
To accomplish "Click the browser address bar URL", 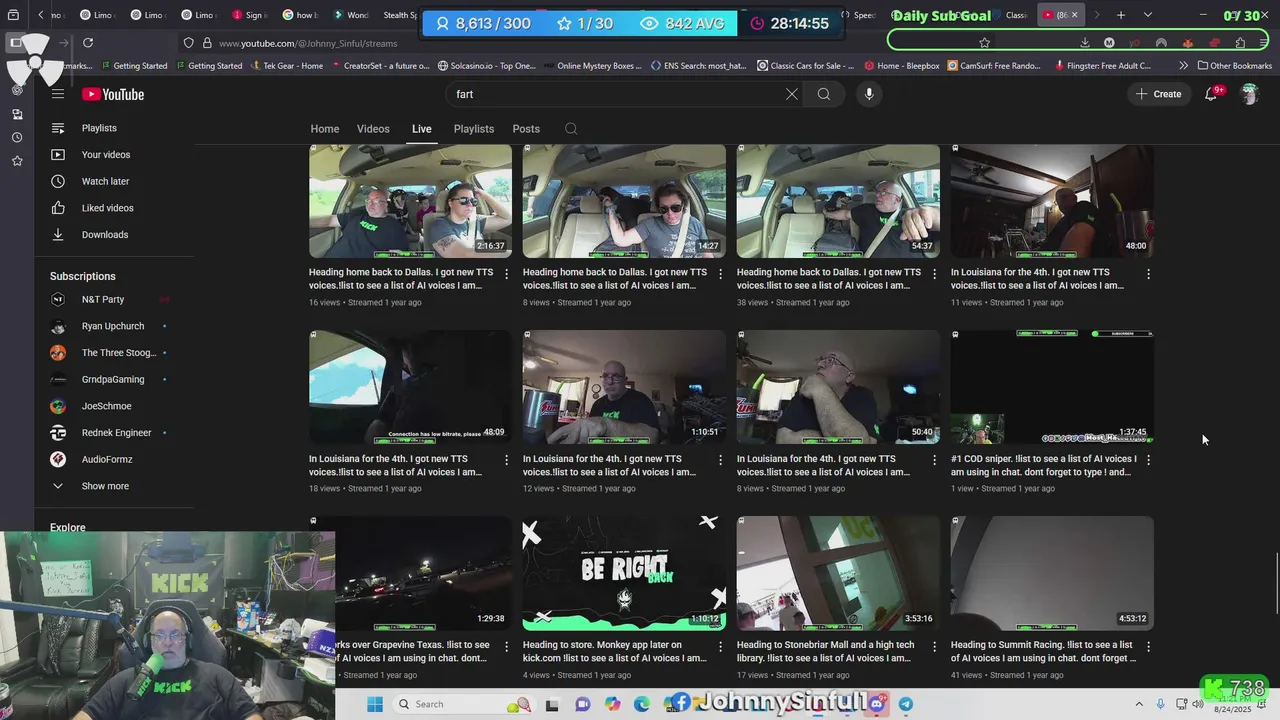I will pos(308,43).
